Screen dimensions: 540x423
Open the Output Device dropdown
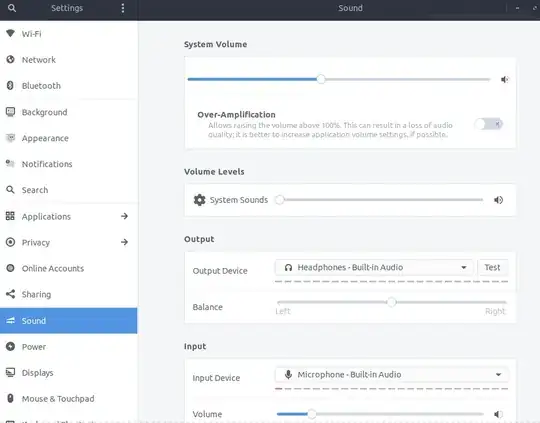374,267
